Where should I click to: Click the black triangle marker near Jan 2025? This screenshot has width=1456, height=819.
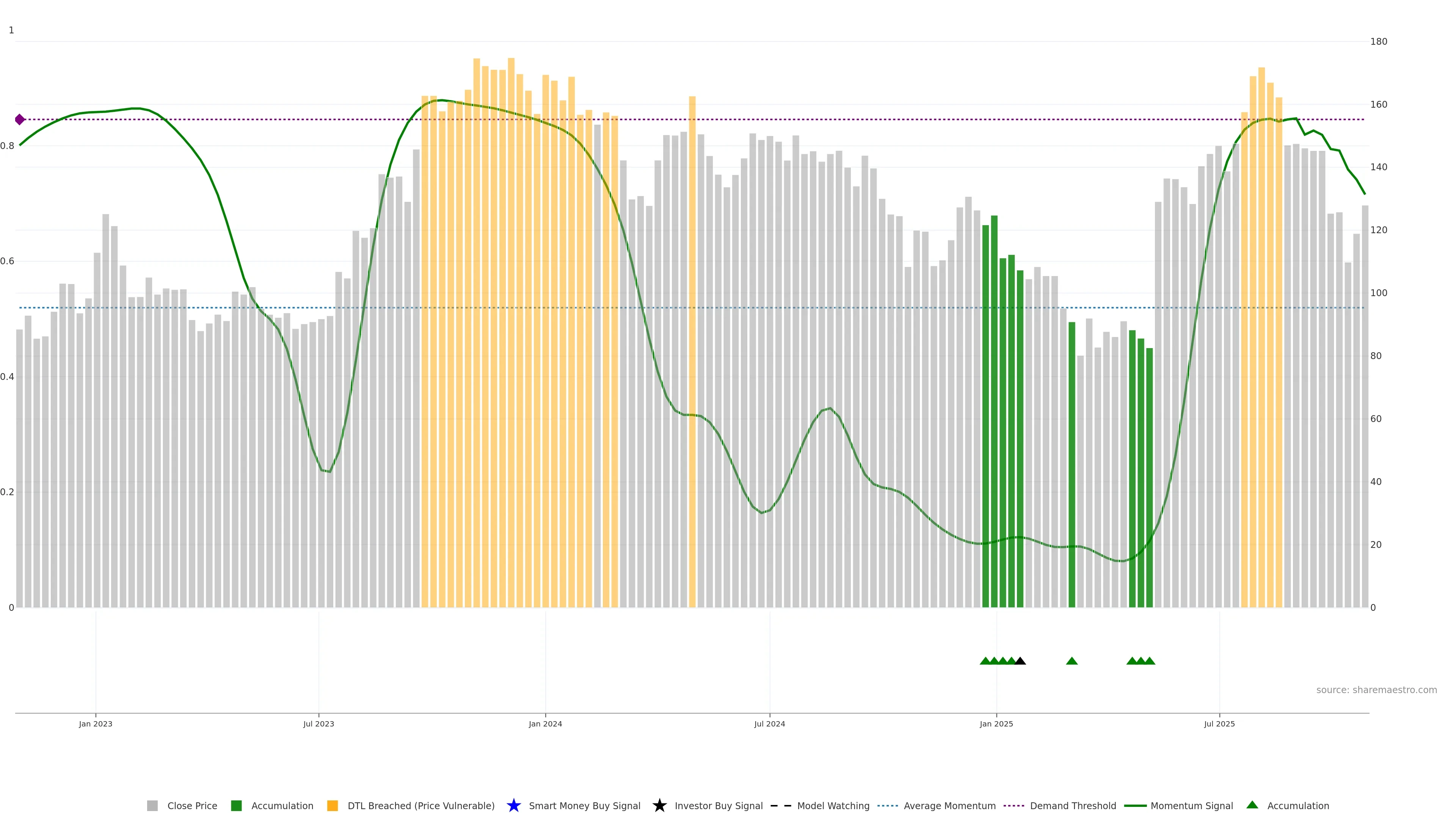click(1020, 661)
